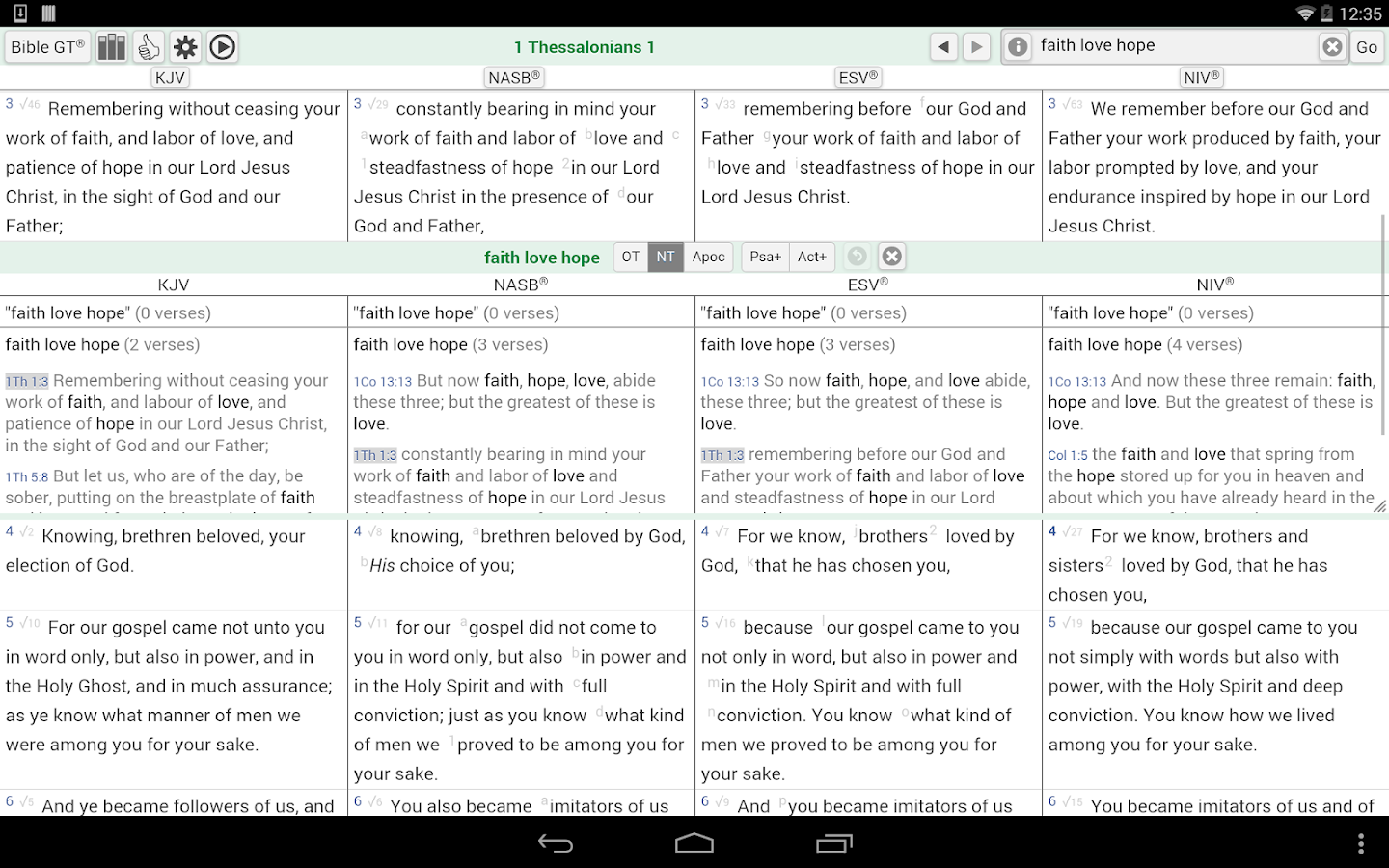Tap the thumbs-up rating icon
Image resolution: width=1389 pixels, height=868 pixels.
pyautogui.click(x=149, y=46)
